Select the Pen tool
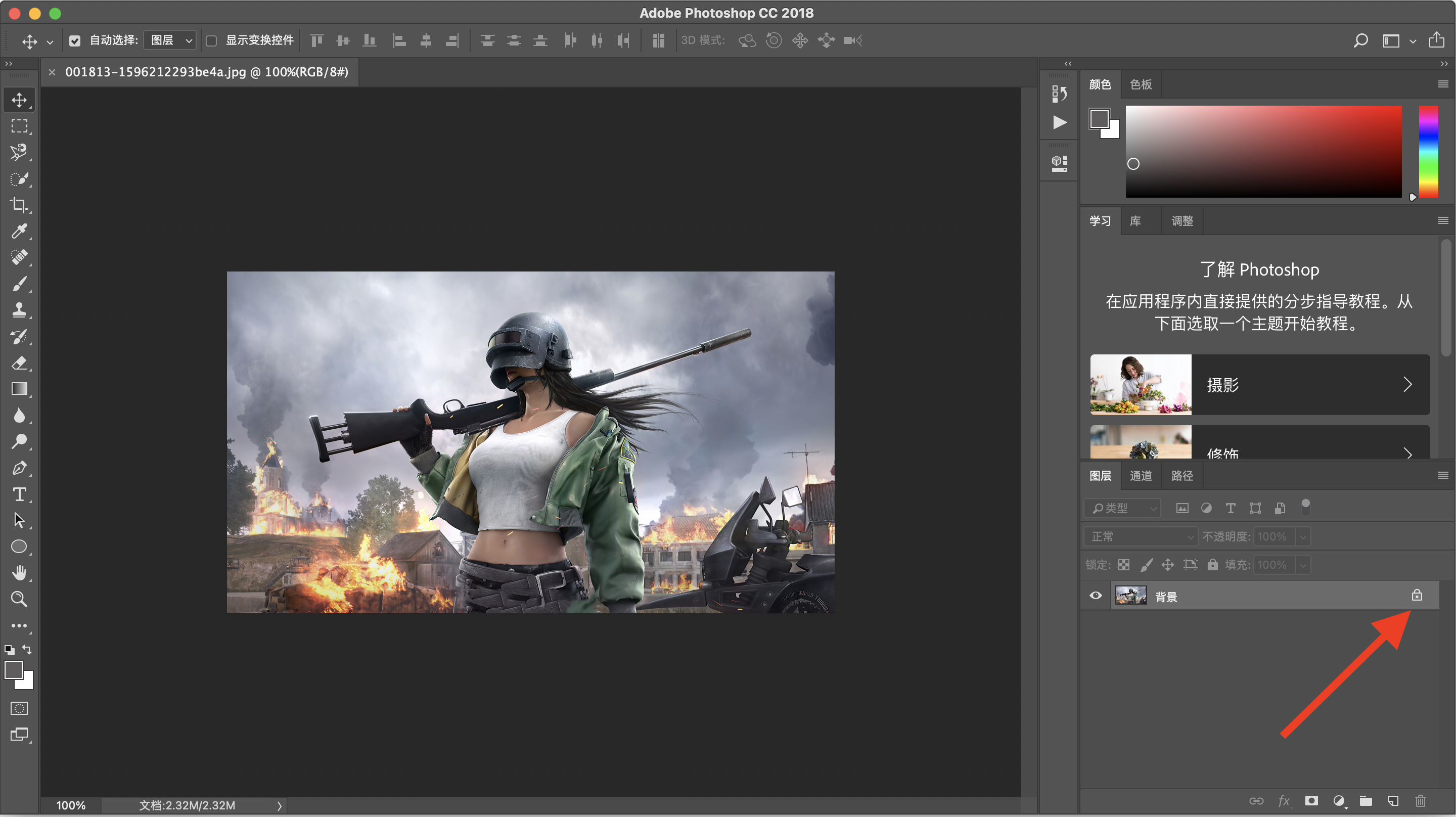 (x=19, y=468)
